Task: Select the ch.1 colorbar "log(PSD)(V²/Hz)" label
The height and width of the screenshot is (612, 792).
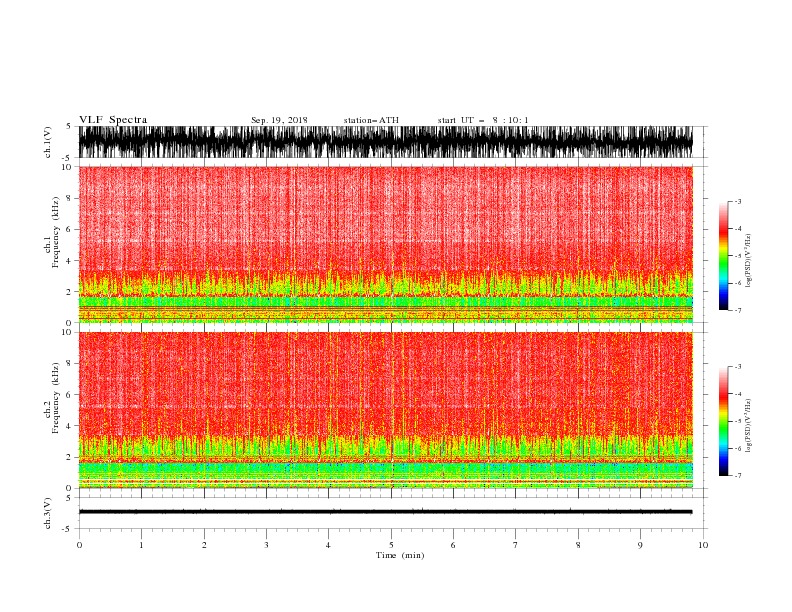Action: point(748,261)
